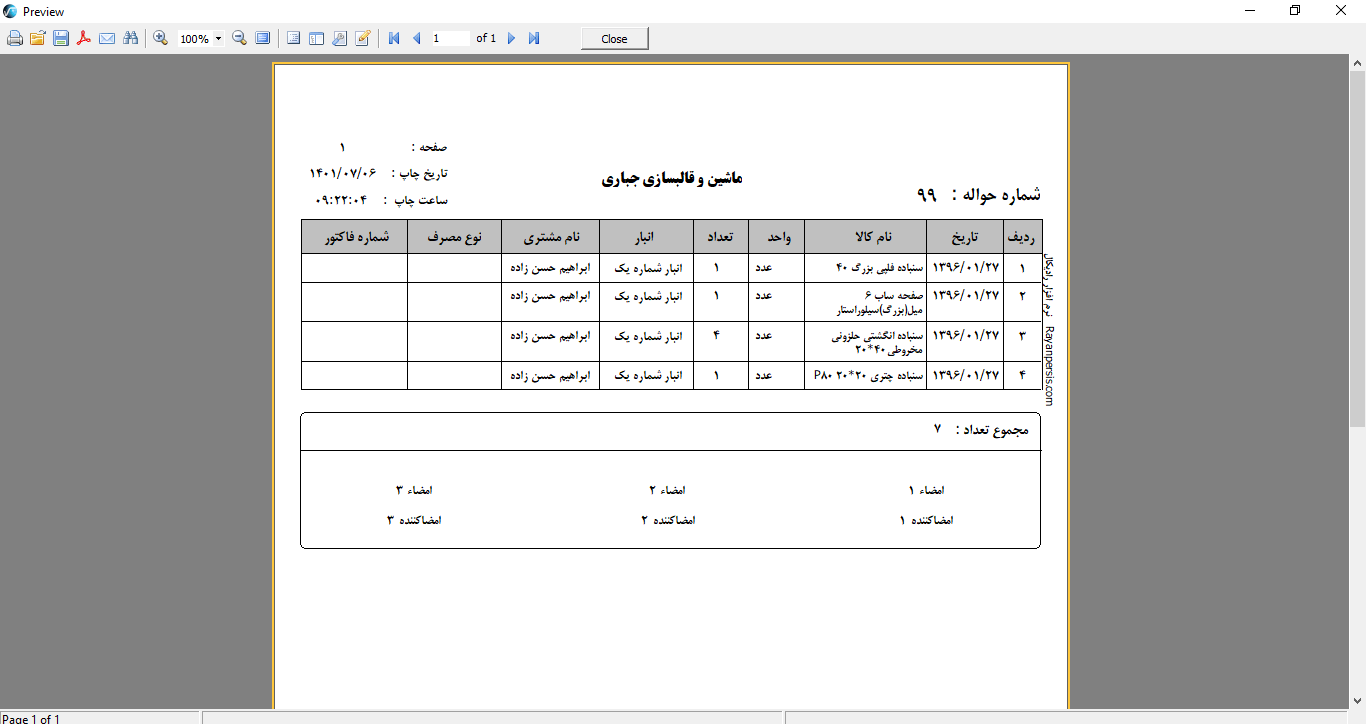
Task: Click item 'سنباده چتری' in row 4
Action: (895, 376)
